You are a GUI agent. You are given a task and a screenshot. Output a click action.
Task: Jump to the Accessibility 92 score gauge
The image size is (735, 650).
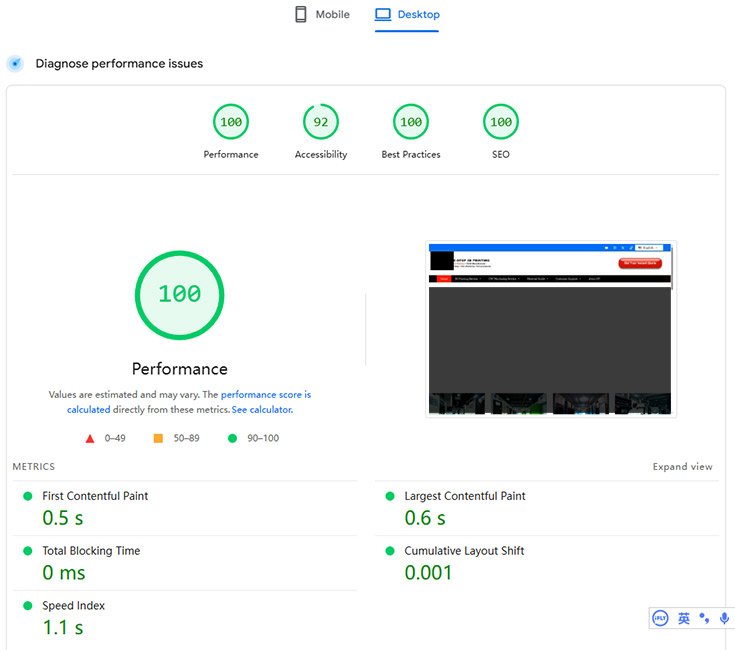321,123
